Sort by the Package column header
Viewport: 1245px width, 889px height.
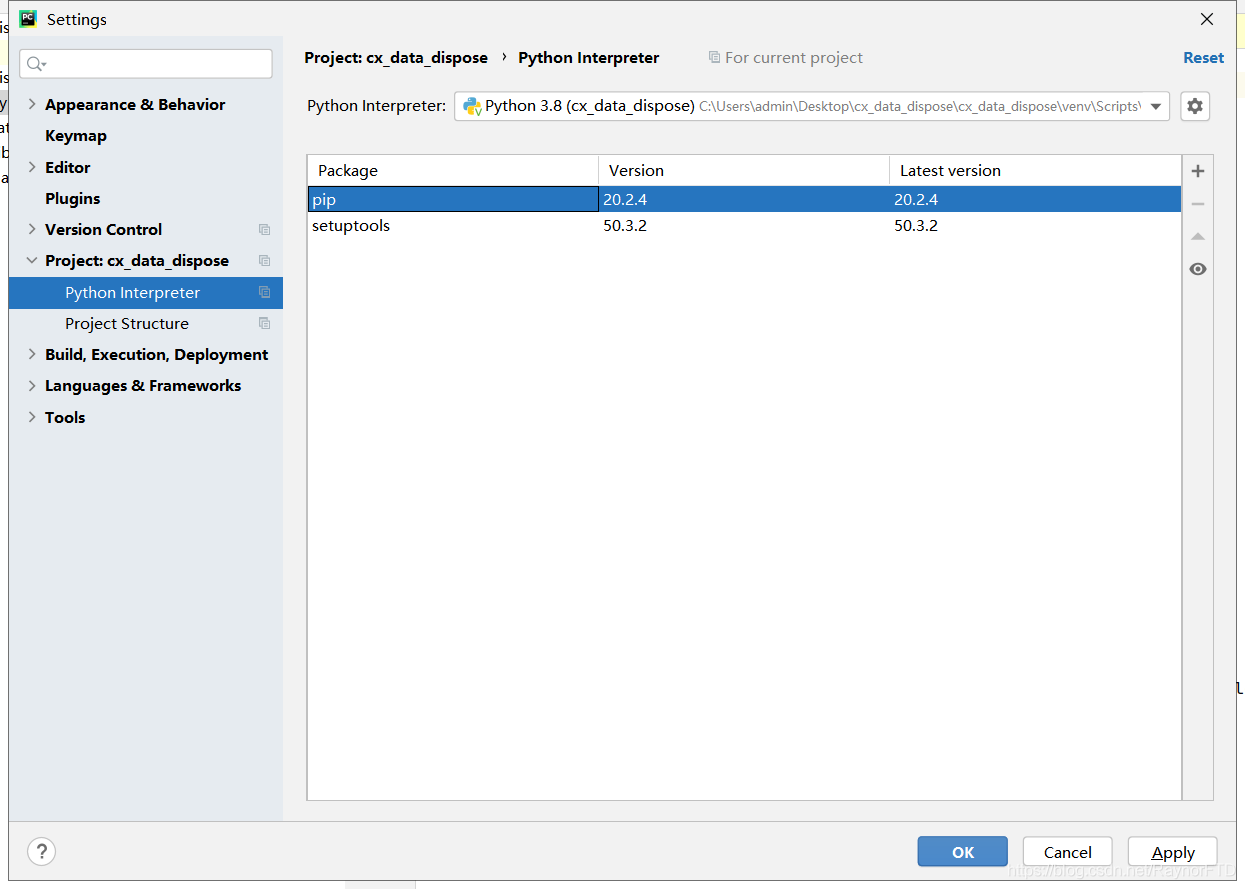pyautogui.click(x=453, y=170)
